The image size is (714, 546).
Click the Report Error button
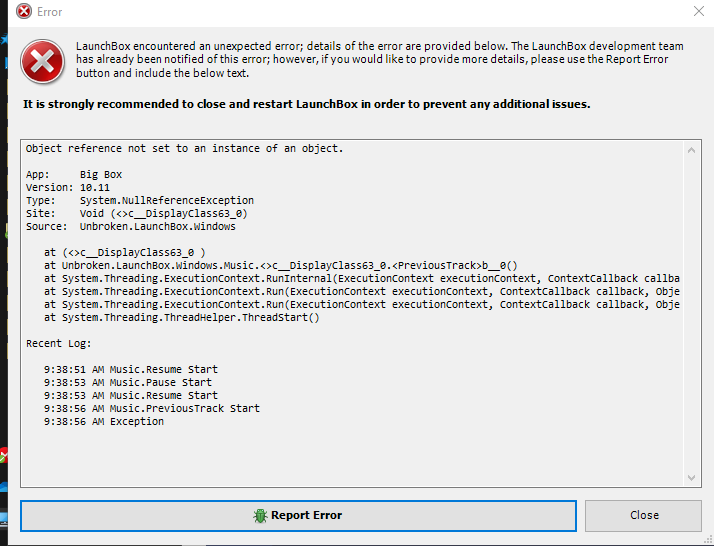click(298, 515)
